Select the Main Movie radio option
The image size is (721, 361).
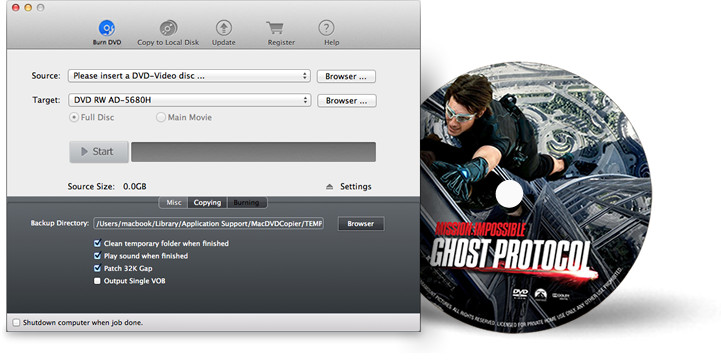pos(160,117)
